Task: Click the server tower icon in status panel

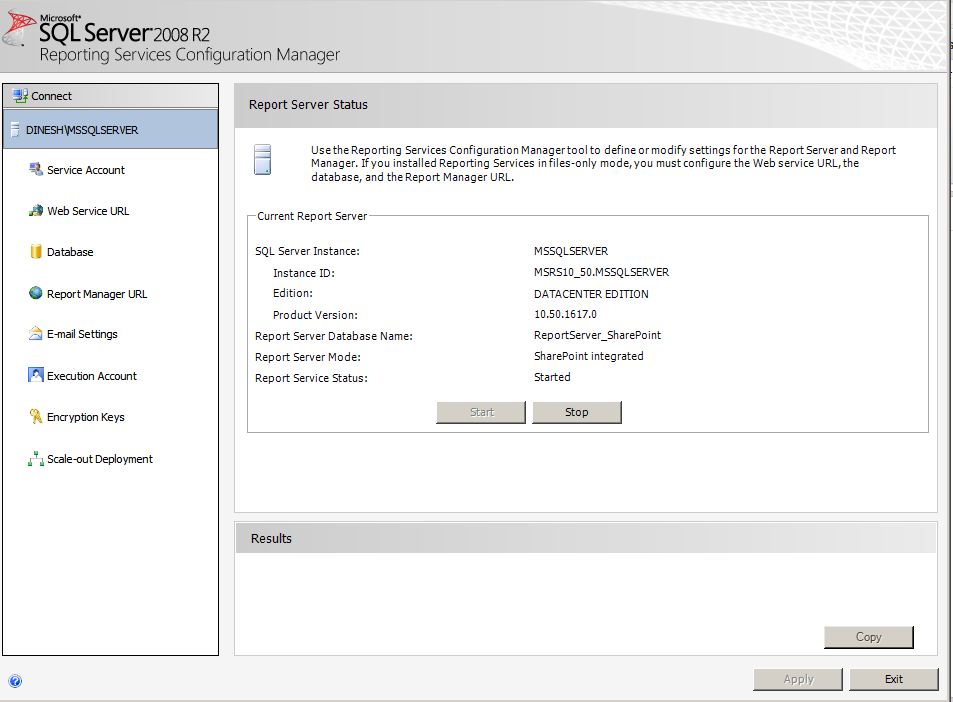Action: [263, 159]
